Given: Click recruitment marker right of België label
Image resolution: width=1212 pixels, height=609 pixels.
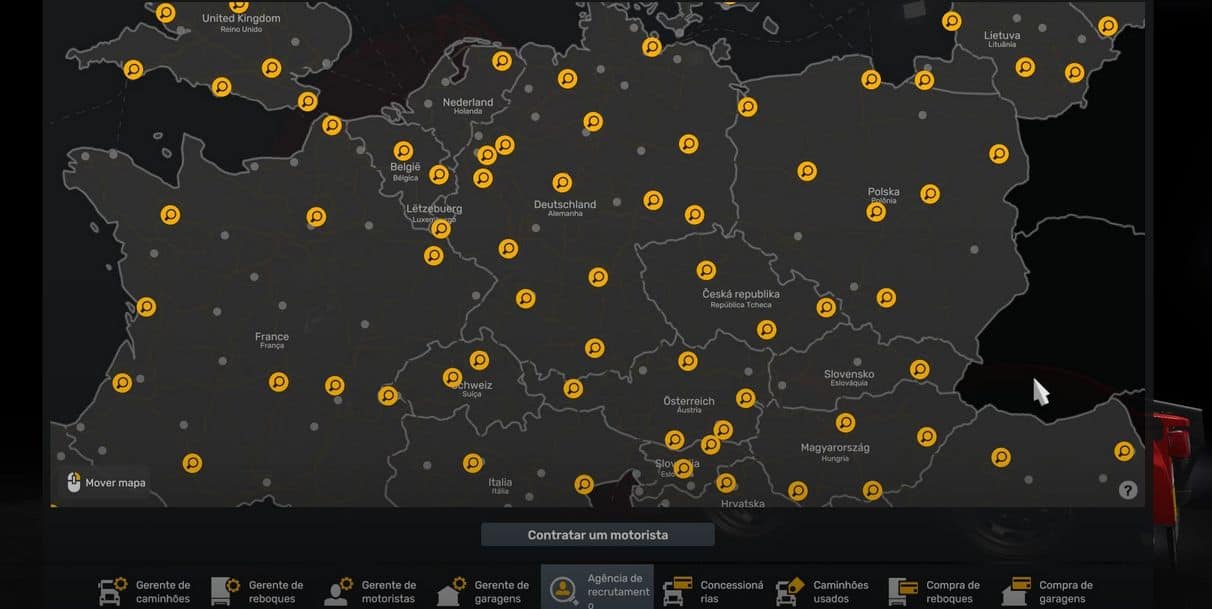Looking at the screenshot, I should 439,175.
